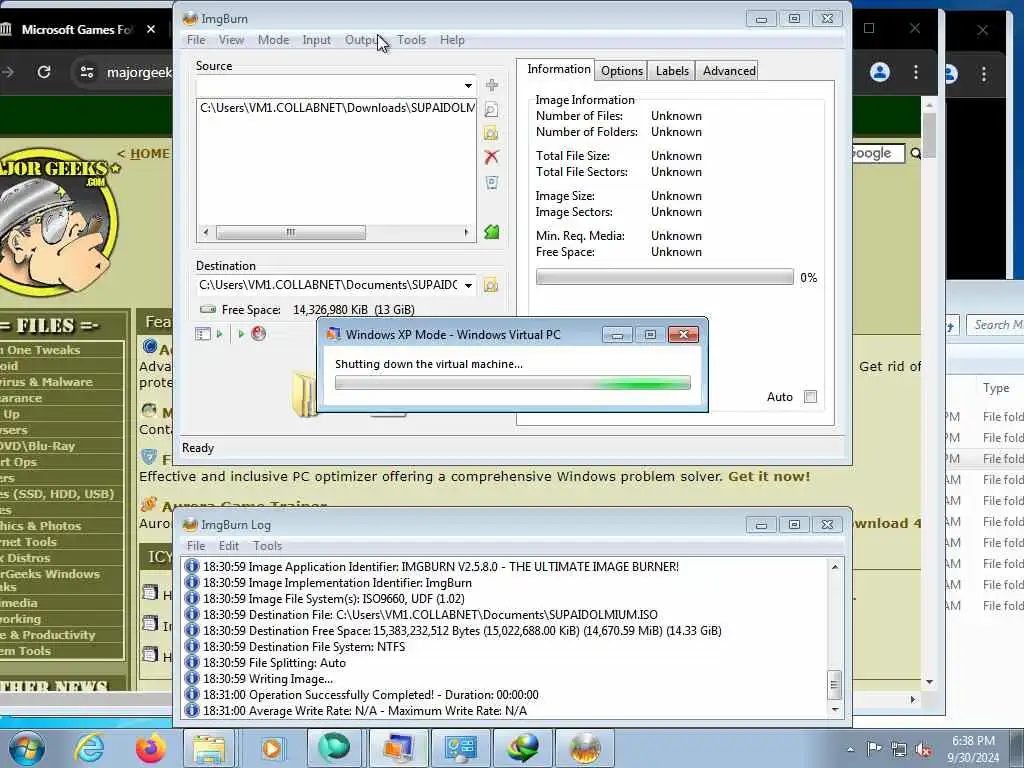The image size is (1024, 768).
Task: Click the browse for folder icon in Source
Action: (x=492, y=133)
